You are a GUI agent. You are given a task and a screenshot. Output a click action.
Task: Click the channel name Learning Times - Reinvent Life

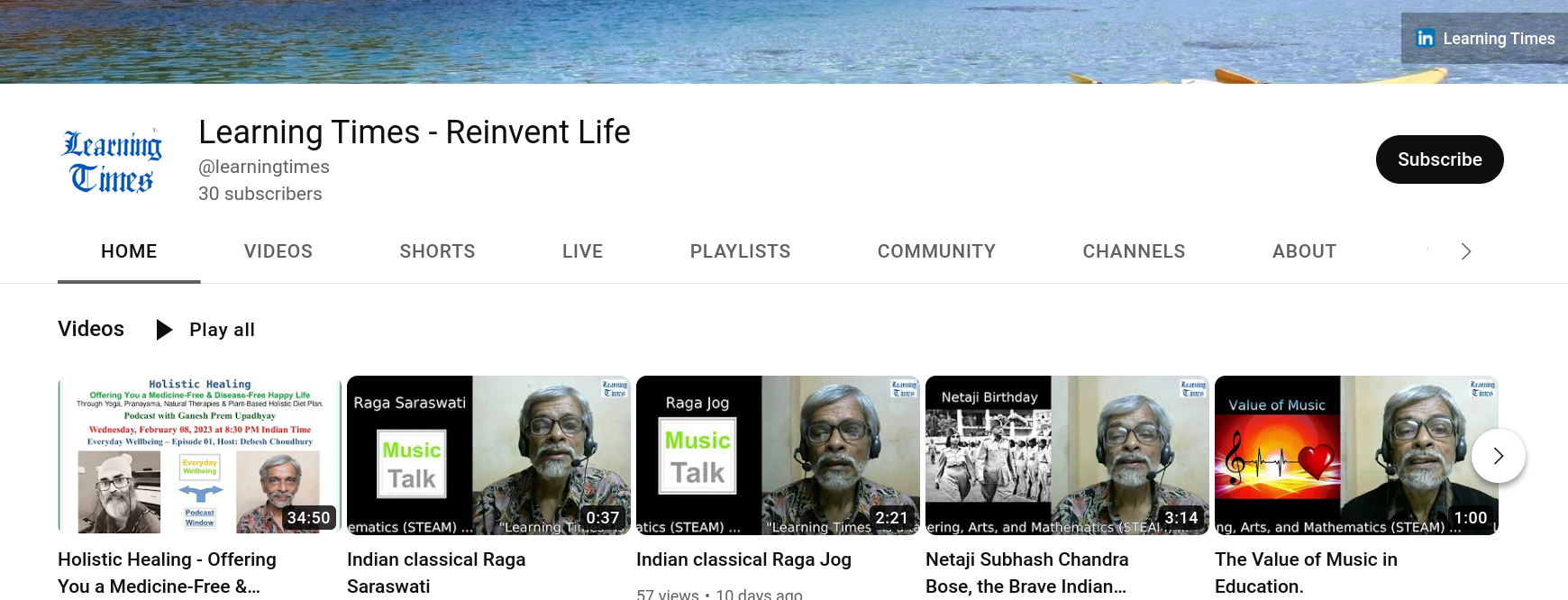coord(415,132)
